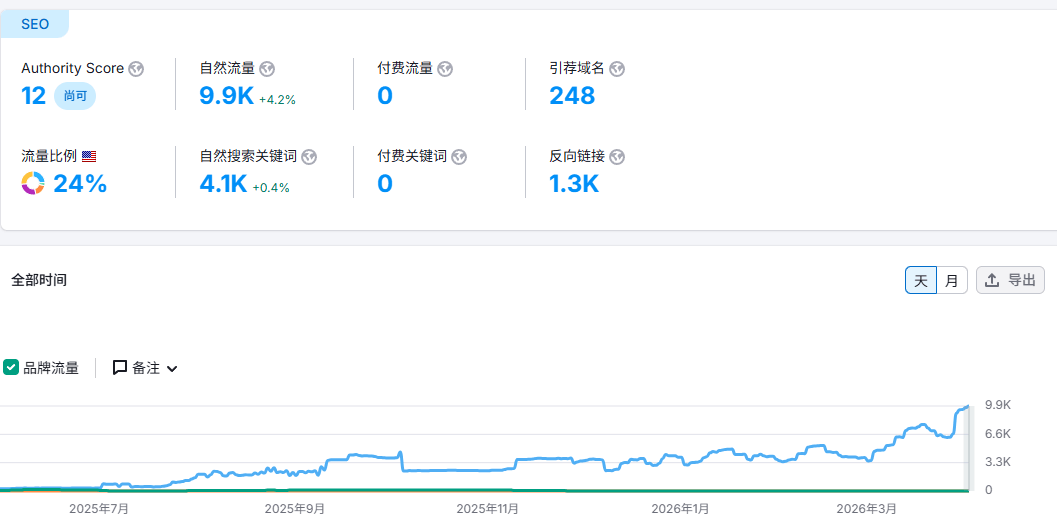The height and width of the screenshot is (523, 1057).
Task: Click the traffic line peak at 9.9K
Action: tap(966, 407)
